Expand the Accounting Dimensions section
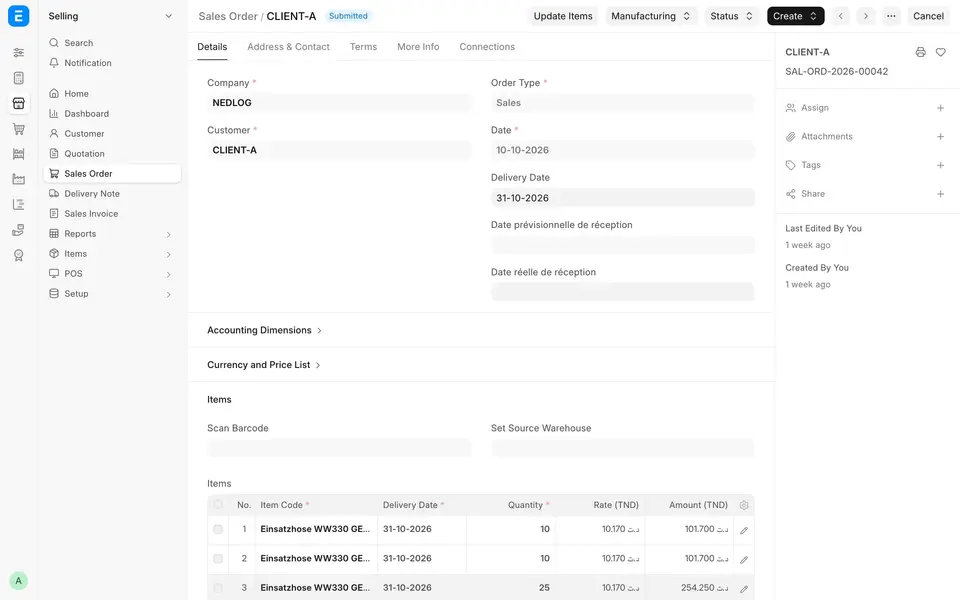 [264, 330]
